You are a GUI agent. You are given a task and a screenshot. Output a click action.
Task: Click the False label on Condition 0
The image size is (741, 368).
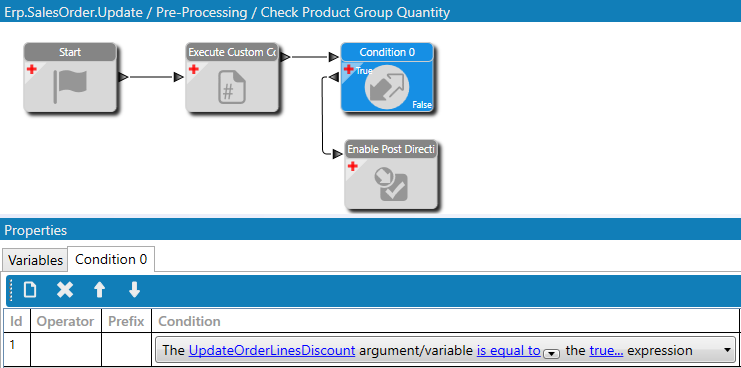[x=422, y=105]
